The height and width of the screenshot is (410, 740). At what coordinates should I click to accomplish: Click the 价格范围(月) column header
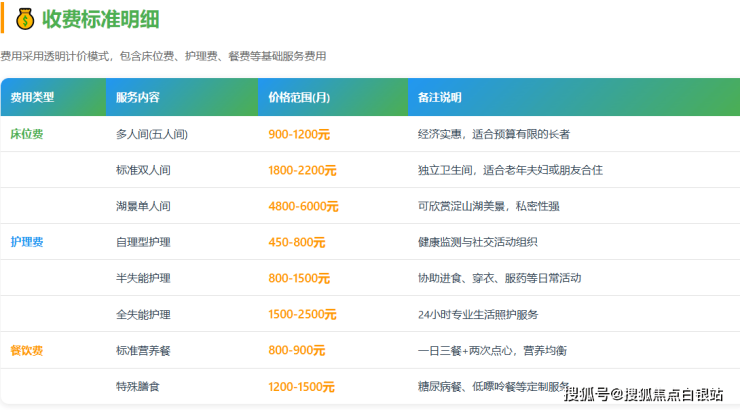pyautogui.click(x=299, y=98)
